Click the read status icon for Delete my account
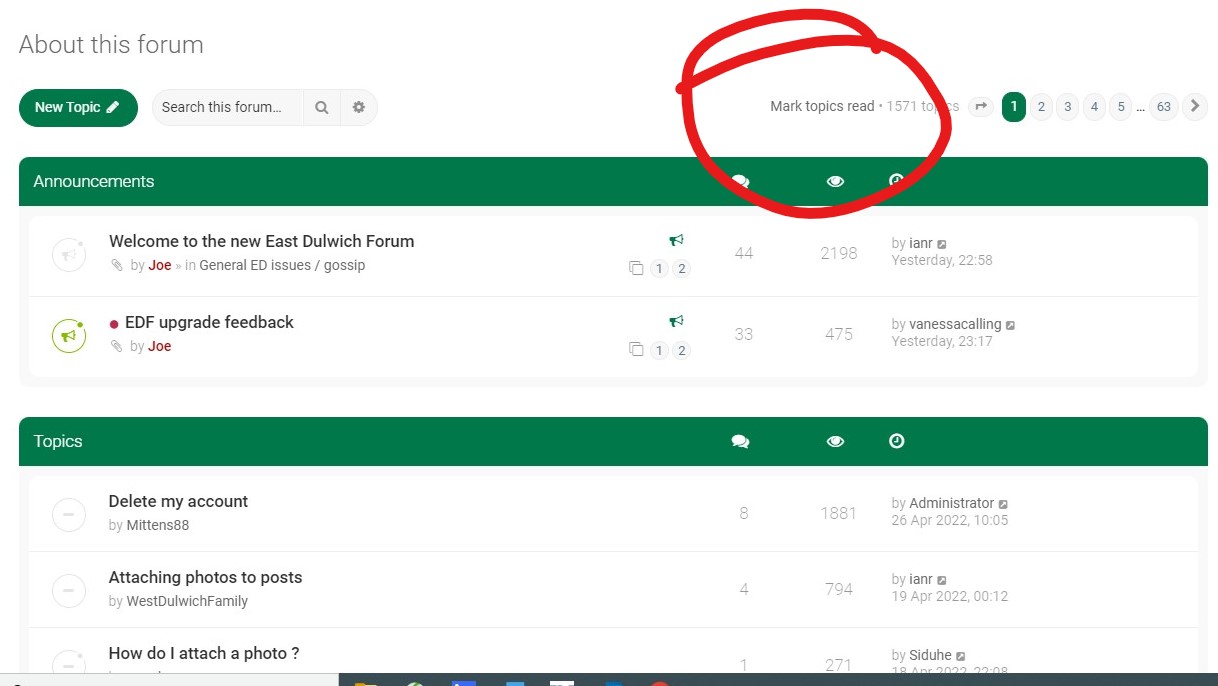This screenshot has width=1218, height=686. (x=69, y=514)
